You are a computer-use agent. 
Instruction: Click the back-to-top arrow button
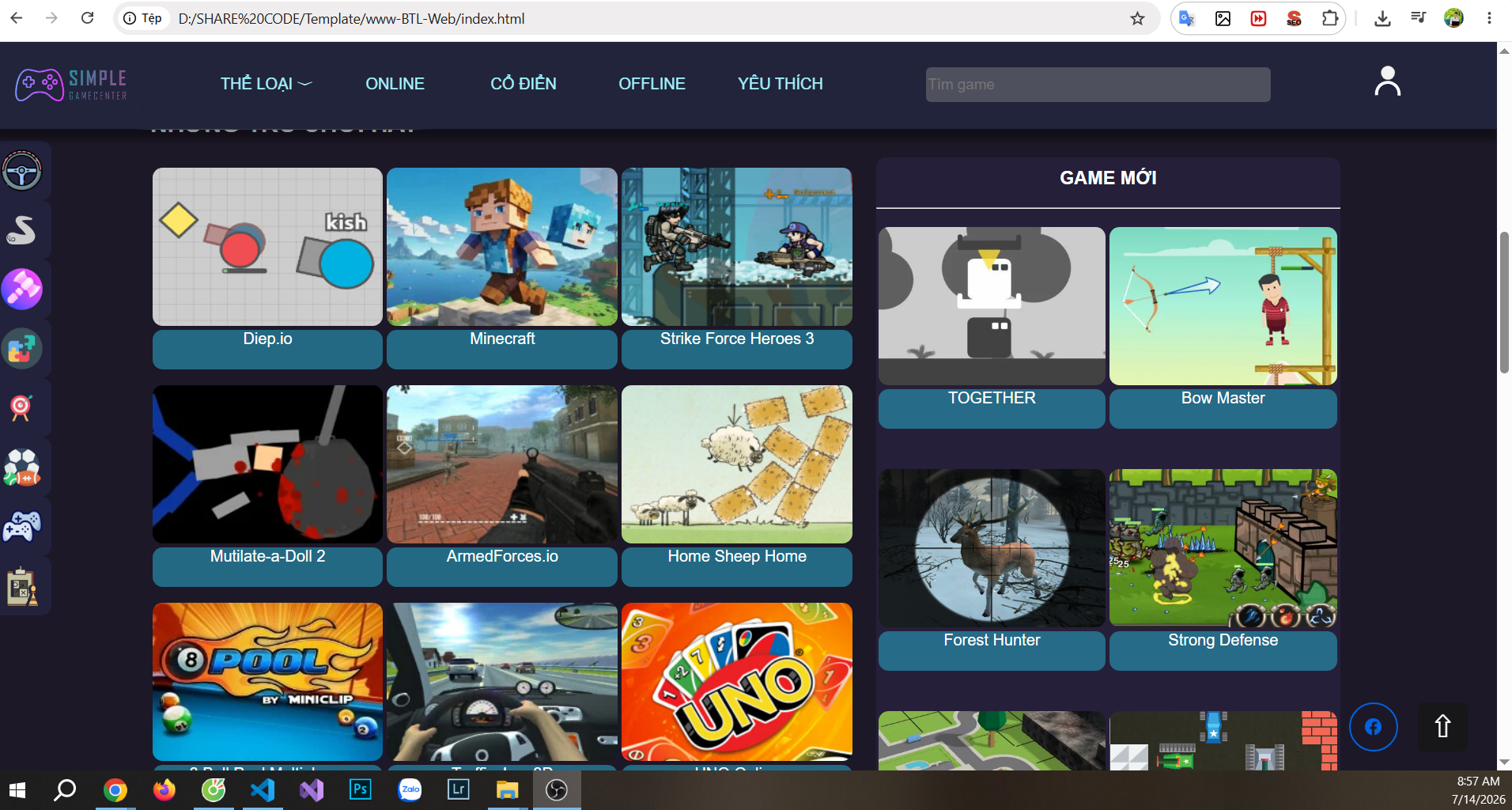[x=1442, y=727]
